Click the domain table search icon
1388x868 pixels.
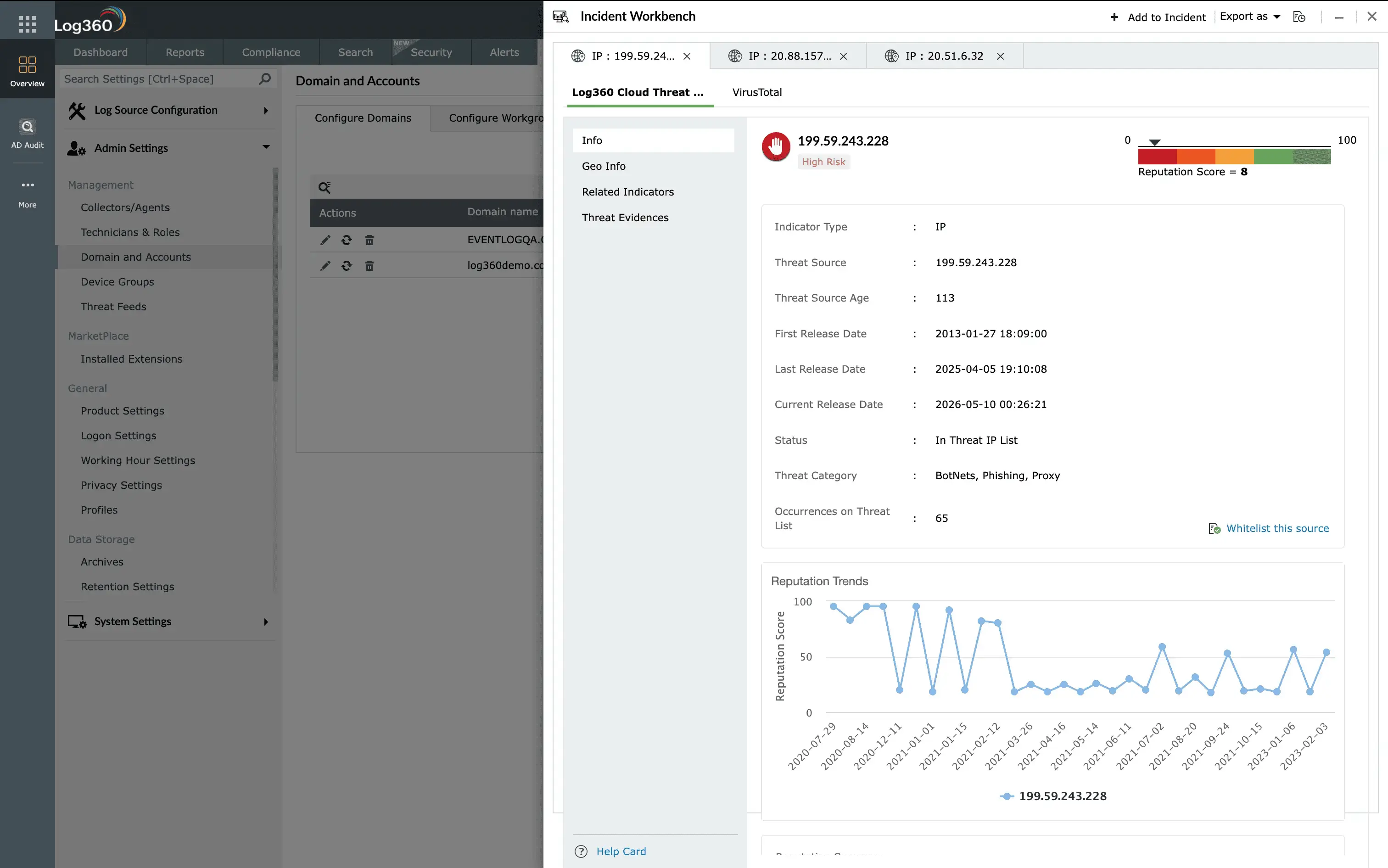coord(325,187)
